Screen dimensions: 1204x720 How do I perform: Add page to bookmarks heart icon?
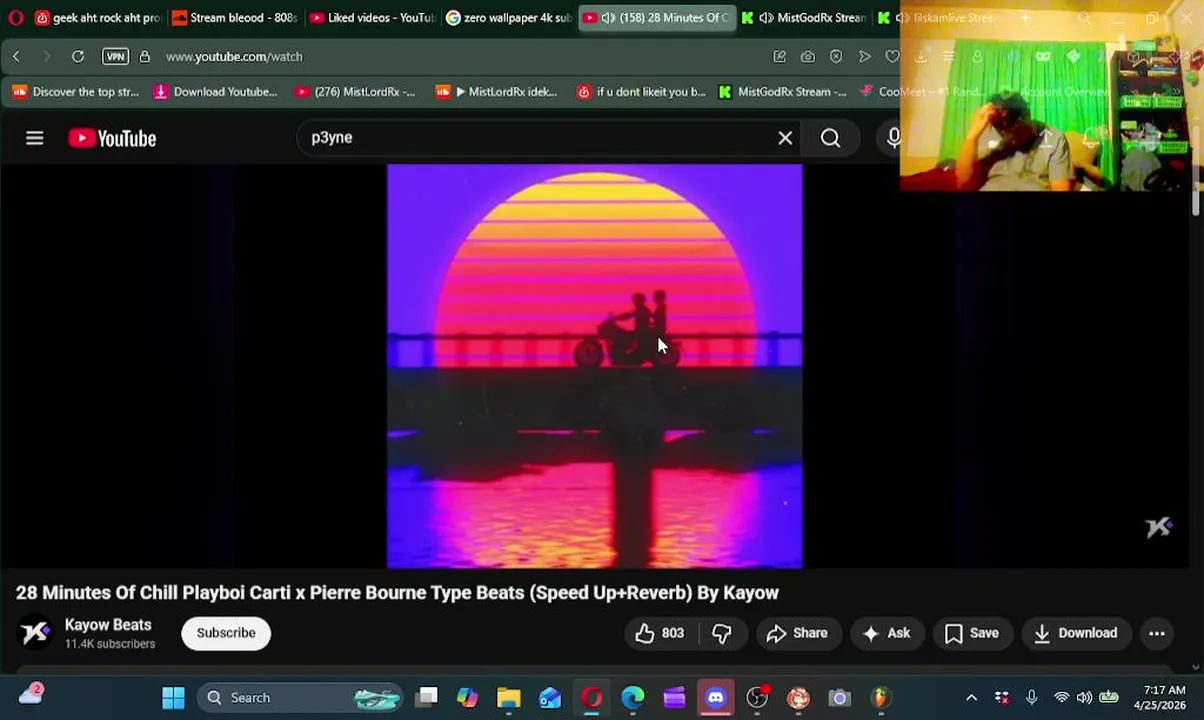[892, 57]
